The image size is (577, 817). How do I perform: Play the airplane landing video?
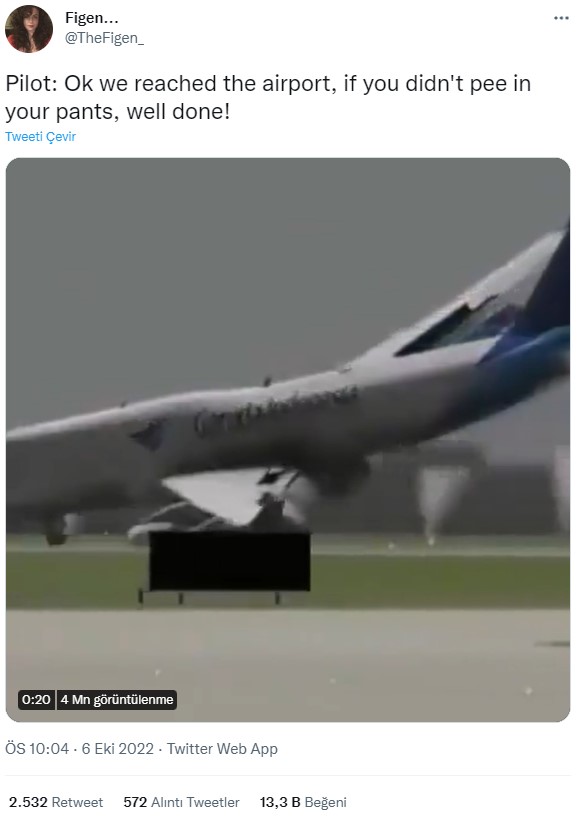[x=288, y=440]
